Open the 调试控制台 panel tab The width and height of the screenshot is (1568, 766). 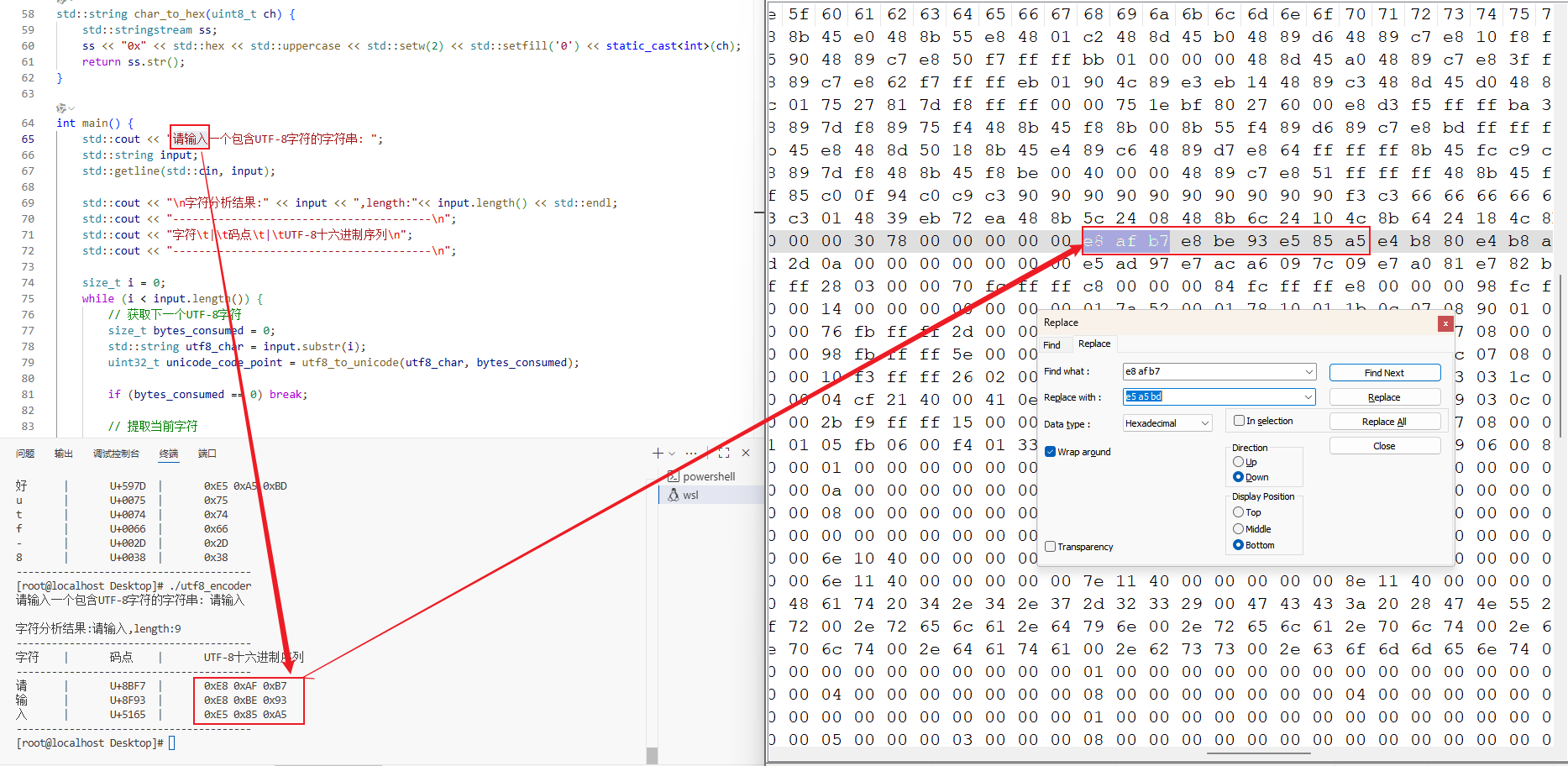point(116,454)
